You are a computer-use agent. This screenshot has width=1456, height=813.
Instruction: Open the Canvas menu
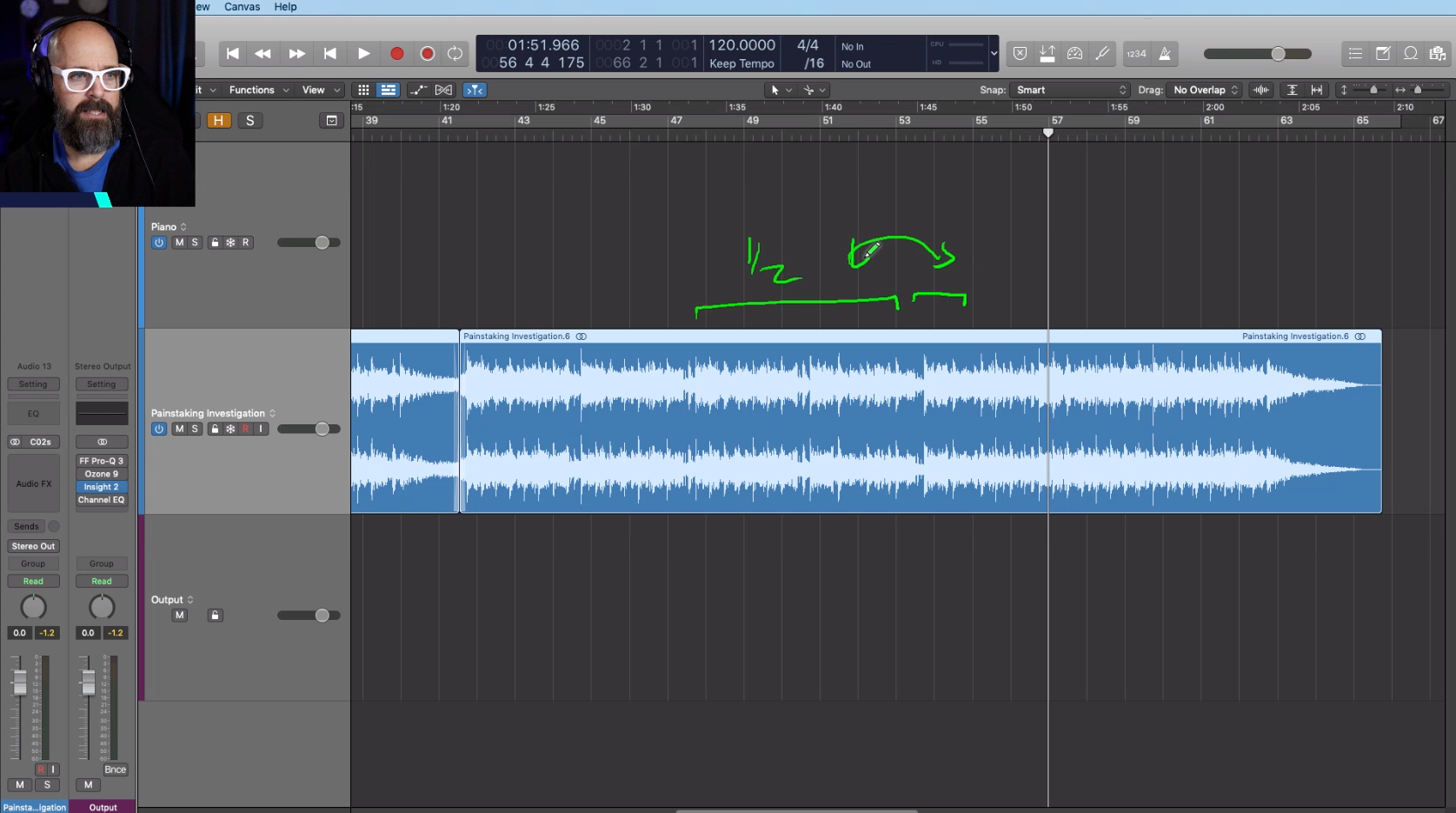coord(242,7)
